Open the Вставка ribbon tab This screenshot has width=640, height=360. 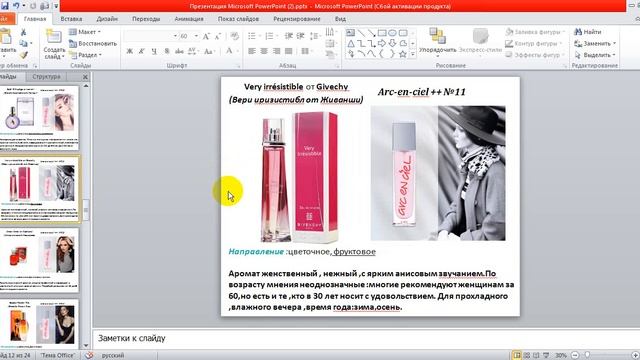[x=71, y=19]
